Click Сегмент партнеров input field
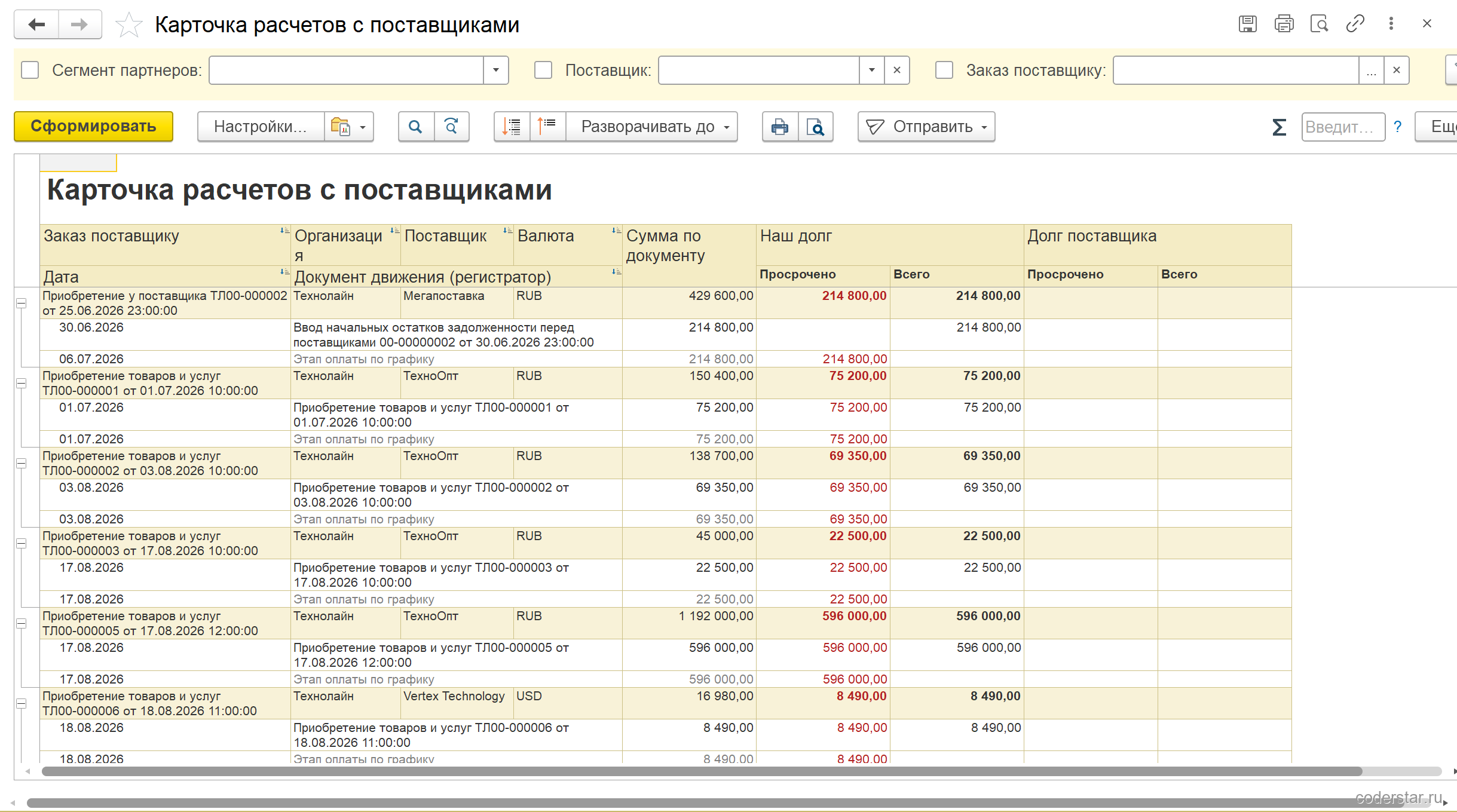This screenshot has height=812, width=1457. pos(346,70)
